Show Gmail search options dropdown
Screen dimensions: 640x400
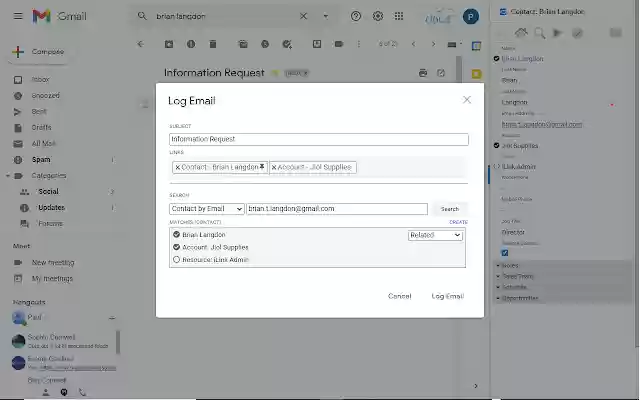pyautogui.click(x=325, y=16)
